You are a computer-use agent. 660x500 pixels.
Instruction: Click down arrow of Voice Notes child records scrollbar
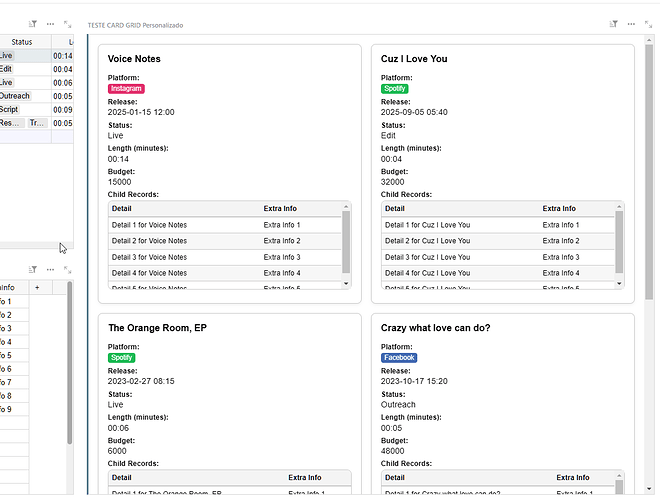(x=346, y=284)
